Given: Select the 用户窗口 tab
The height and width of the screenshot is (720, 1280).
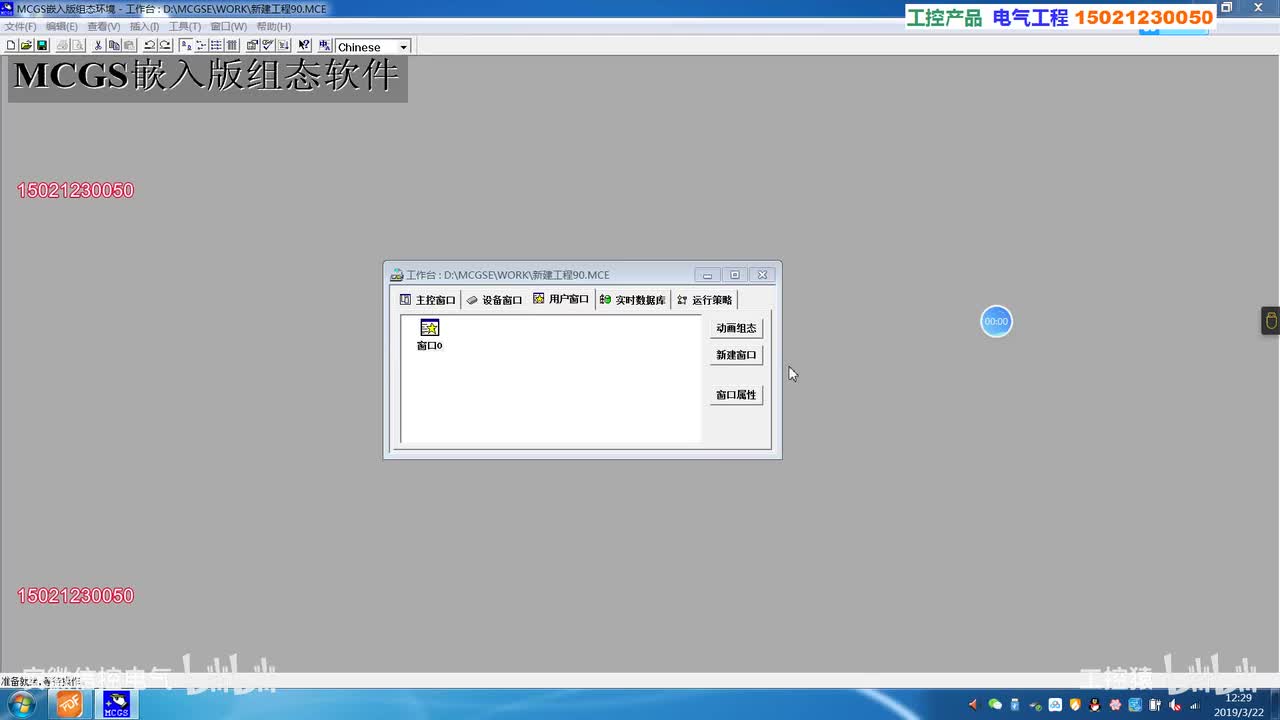Looking at the screenshot, I should click(x=561, y=299).
